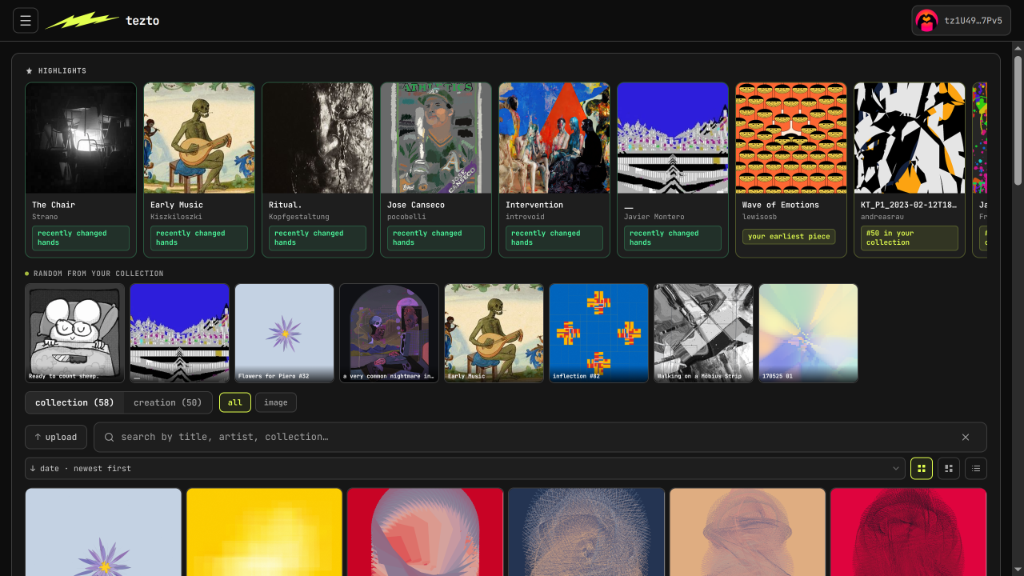
Task: Click 'your earliest piece' badge
Action: tap(789, 236)
